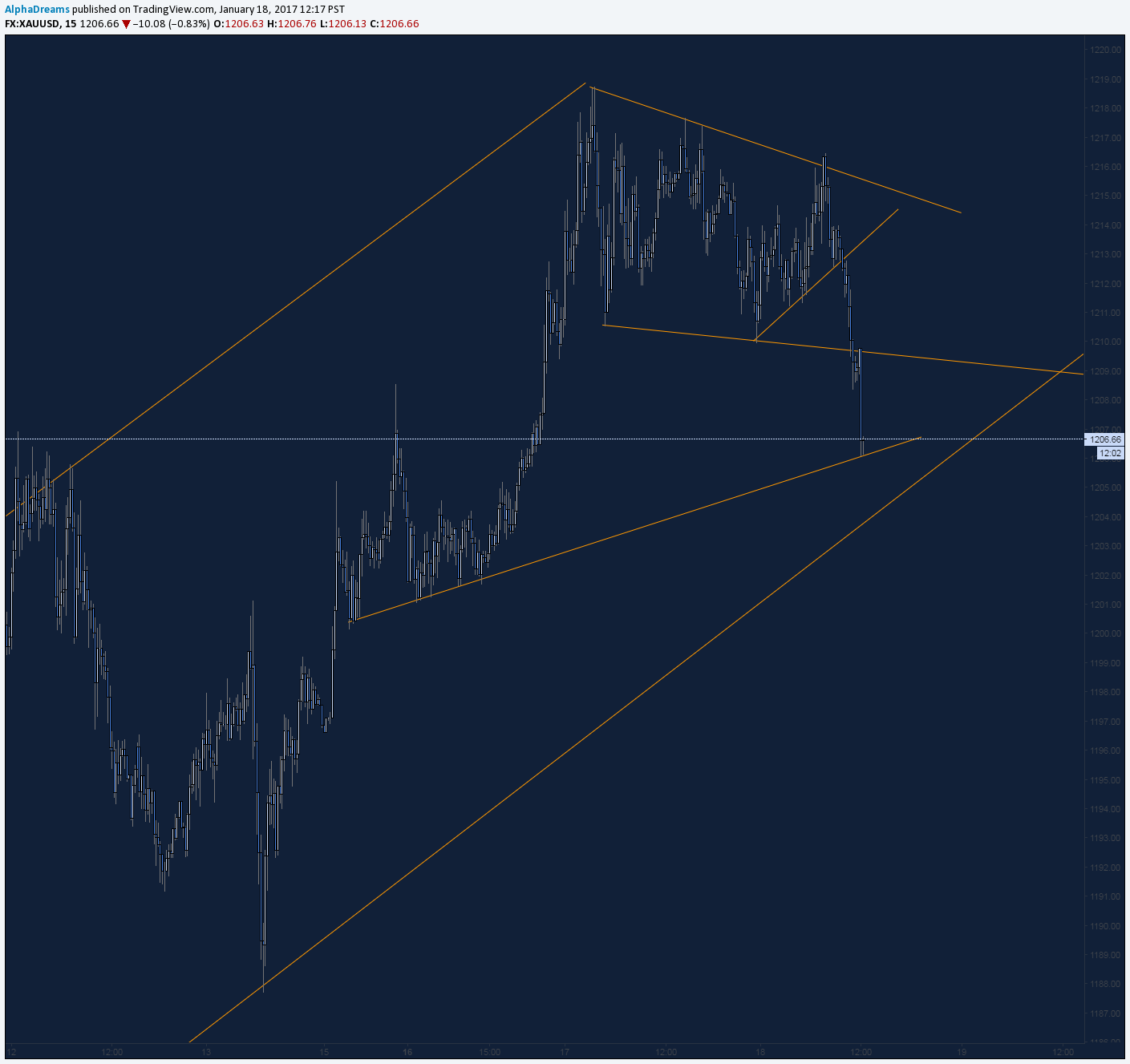The height and width of the screenshot is (1064, 1130).
Task: Click the 1192.00 price axis label
Action: [1106, 868]
